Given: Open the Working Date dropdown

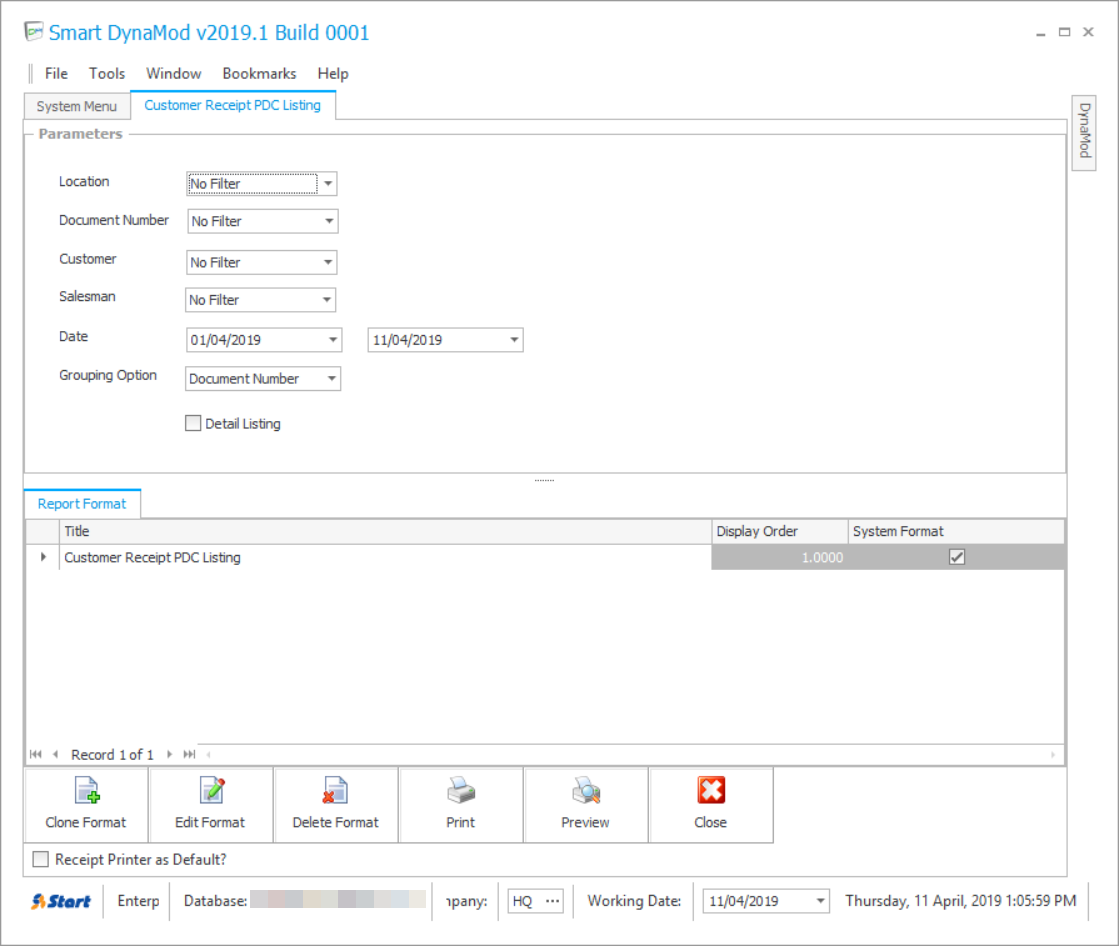Looking at the screenshot, I should (x=821, y=901).
